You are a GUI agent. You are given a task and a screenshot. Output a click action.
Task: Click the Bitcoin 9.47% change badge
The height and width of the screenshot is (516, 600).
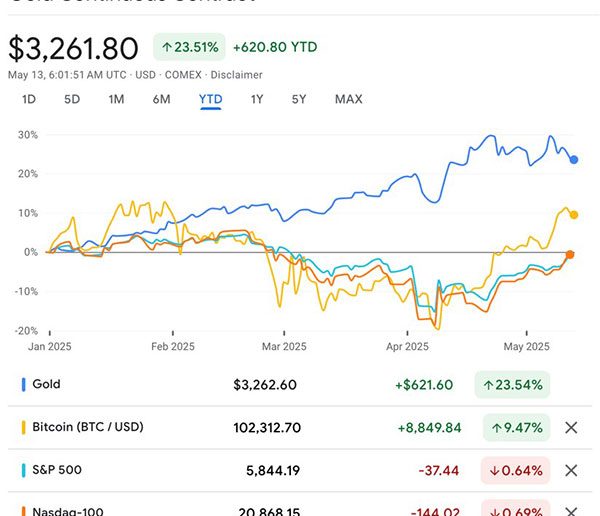coord(517,428)
